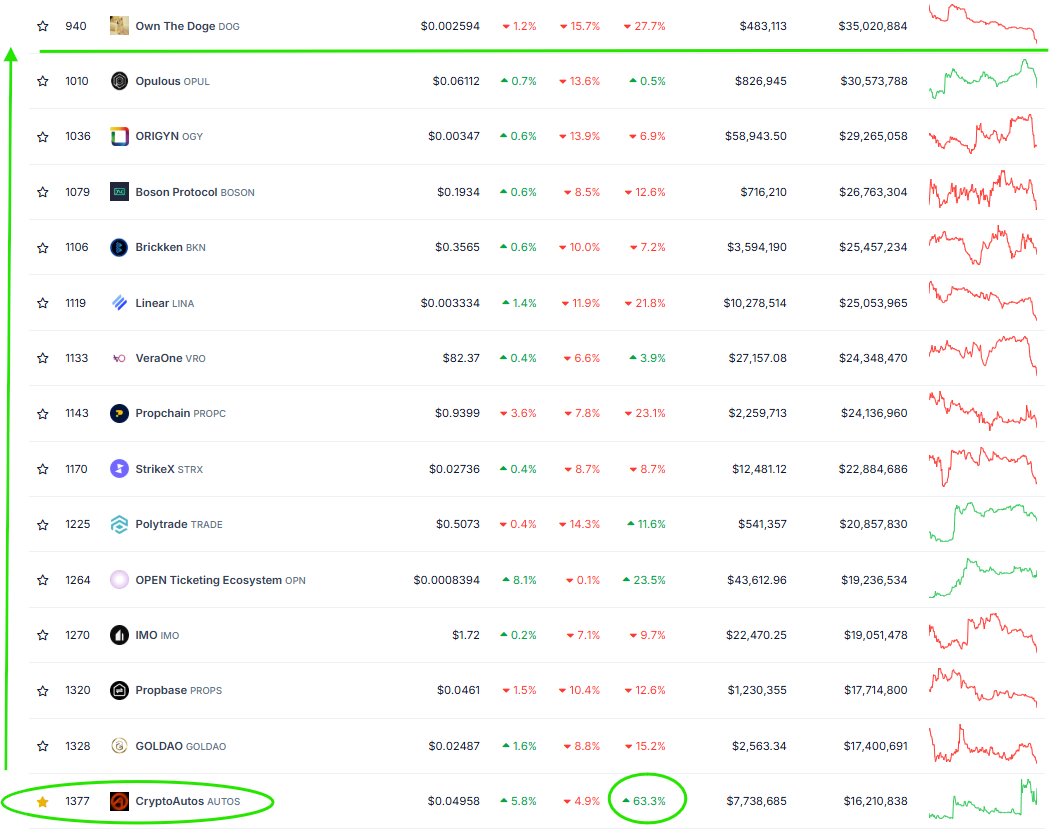View OPEN Ticketing Ecosystem sparkline chart
This screenshot has height=833, width=1062.
point(983,578)
